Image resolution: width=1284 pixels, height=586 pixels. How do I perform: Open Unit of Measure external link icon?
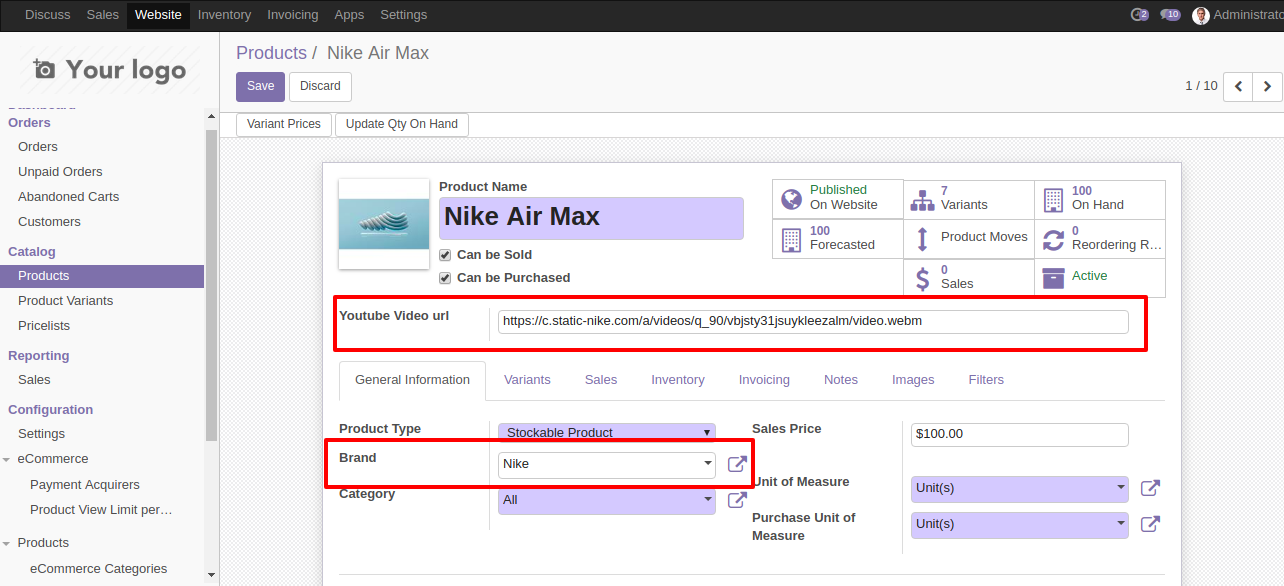1150,488
